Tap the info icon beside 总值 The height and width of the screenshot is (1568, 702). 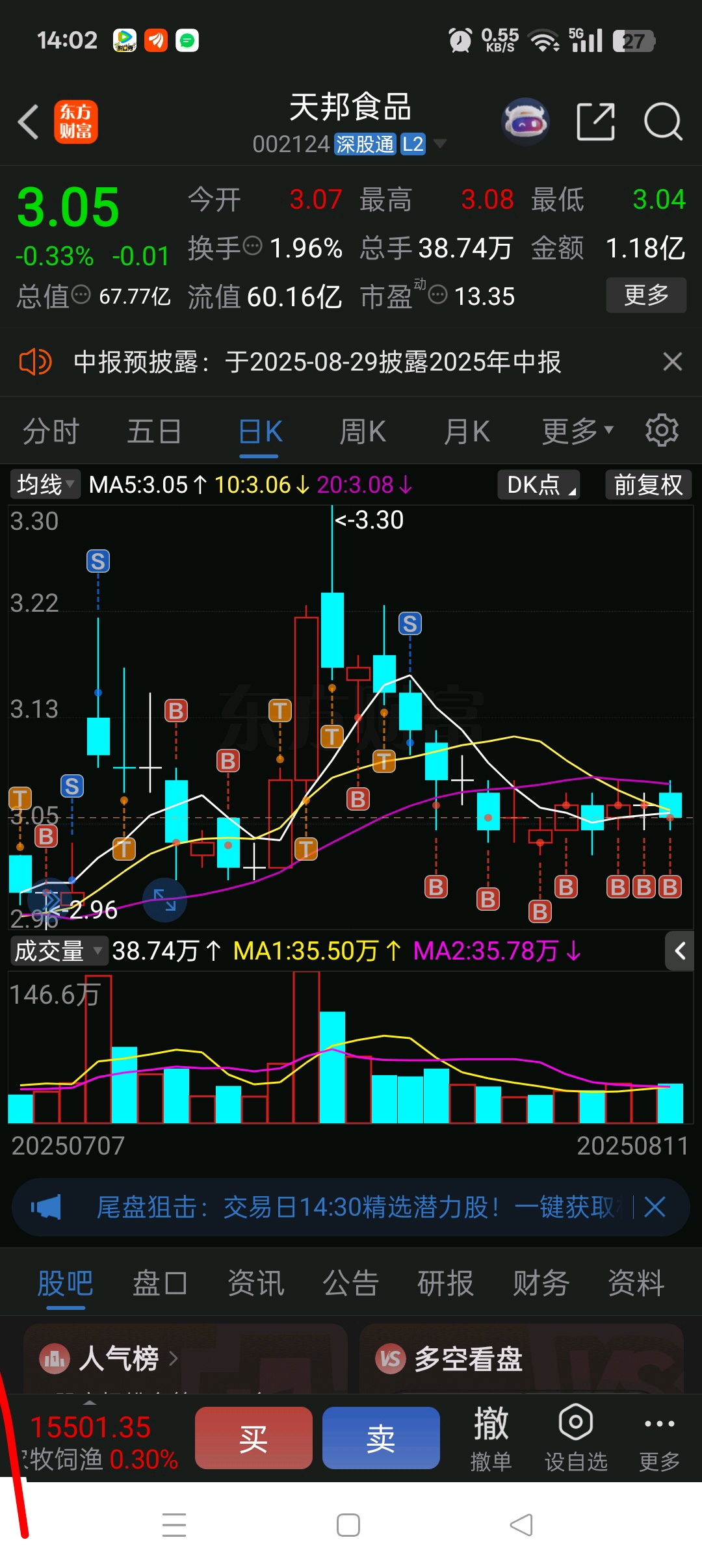[x=81, y=294]
